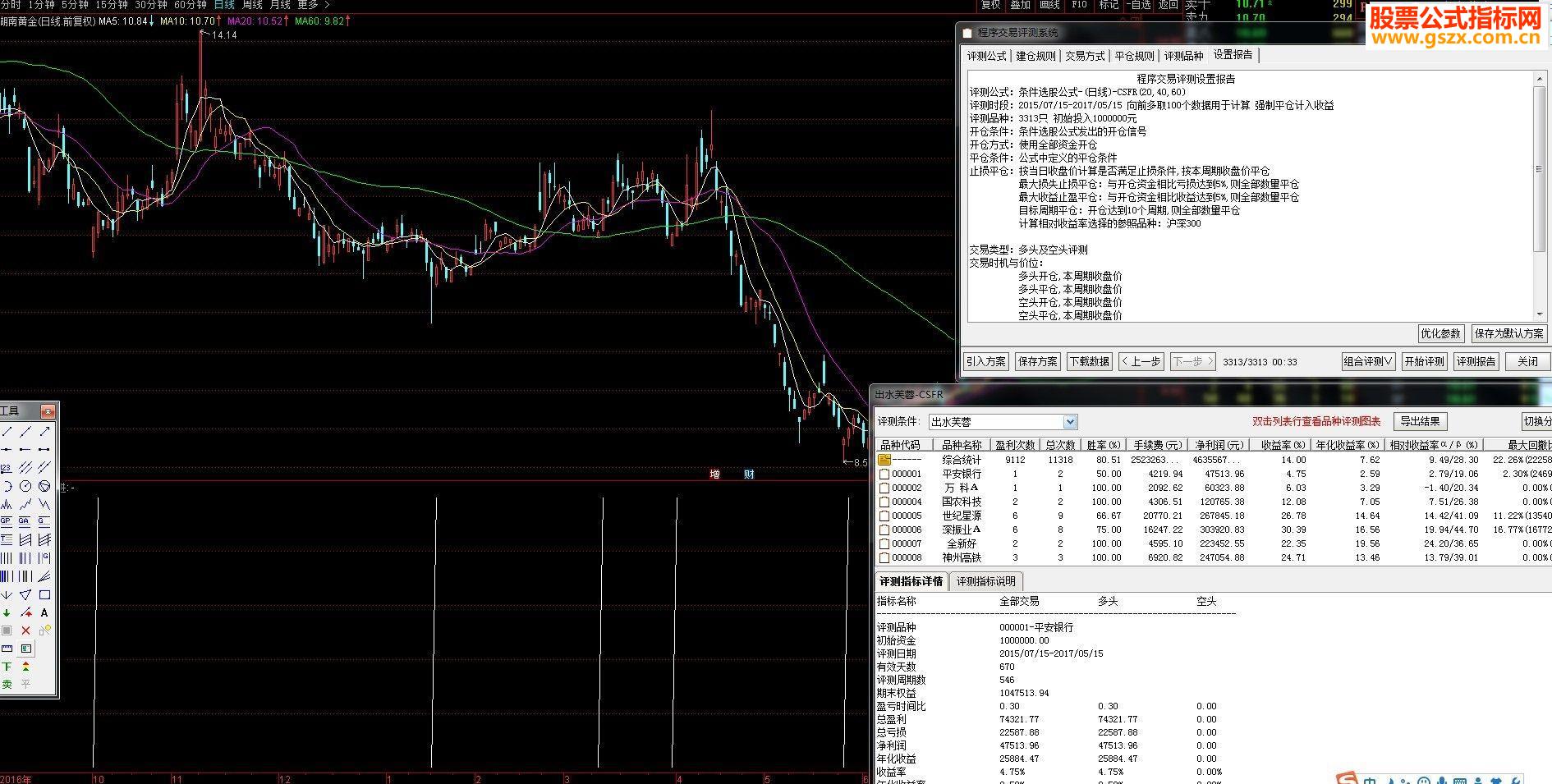Click the 下载数据 button

[x=1090, y=361]
